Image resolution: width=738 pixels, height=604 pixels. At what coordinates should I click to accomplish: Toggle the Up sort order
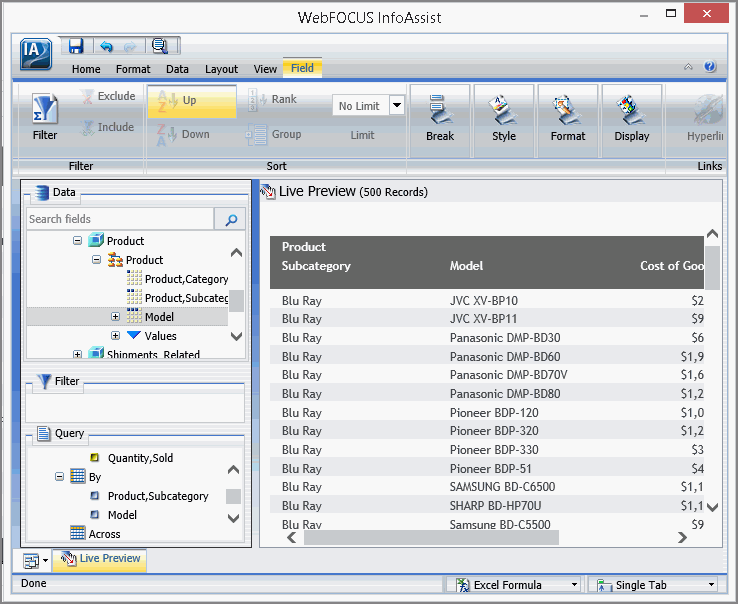(x=192, y=101)
